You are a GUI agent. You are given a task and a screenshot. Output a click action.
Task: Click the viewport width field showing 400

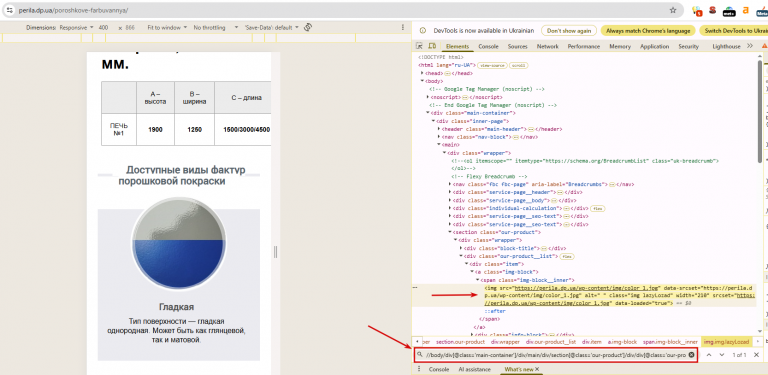(103, 28)
